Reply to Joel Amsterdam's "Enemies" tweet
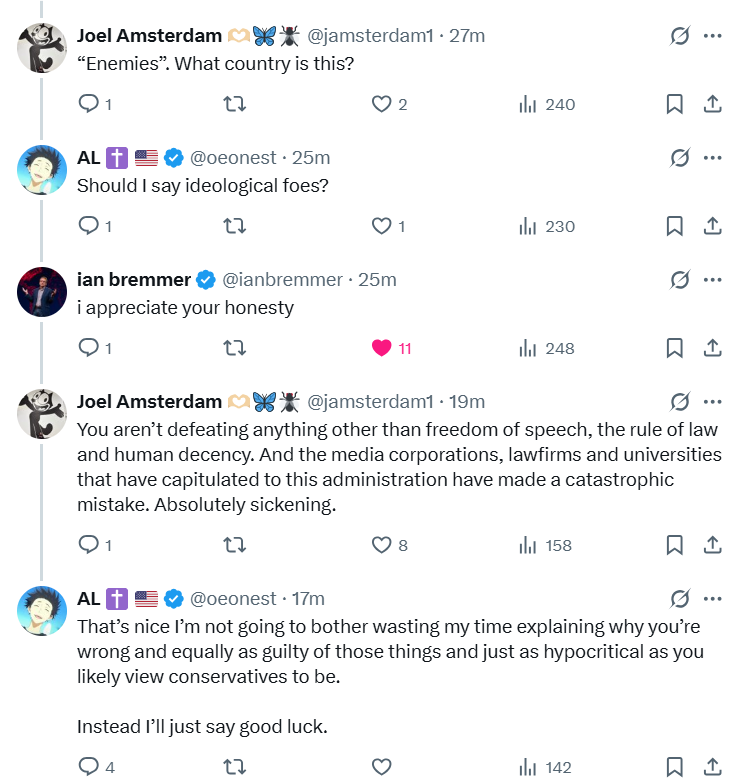Screen dimensions: 740x784 88,104
